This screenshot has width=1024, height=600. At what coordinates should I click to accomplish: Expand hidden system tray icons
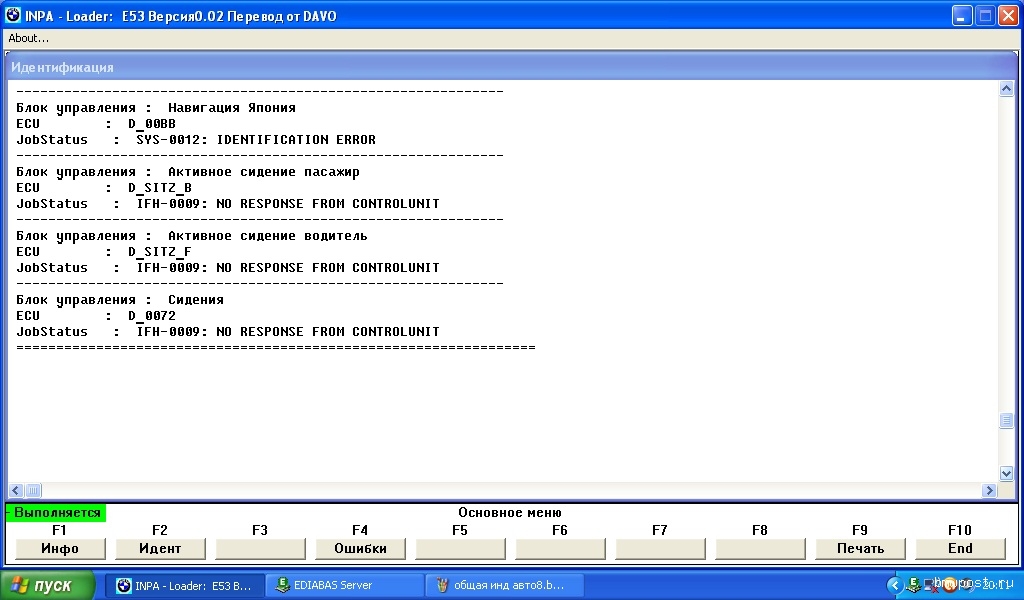coord(895,585)
